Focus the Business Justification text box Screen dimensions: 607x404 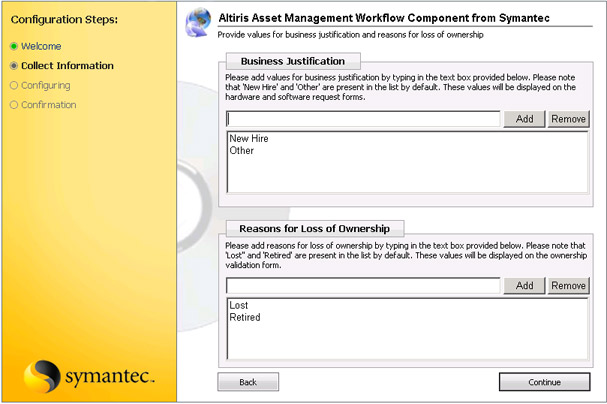[363, 119]
